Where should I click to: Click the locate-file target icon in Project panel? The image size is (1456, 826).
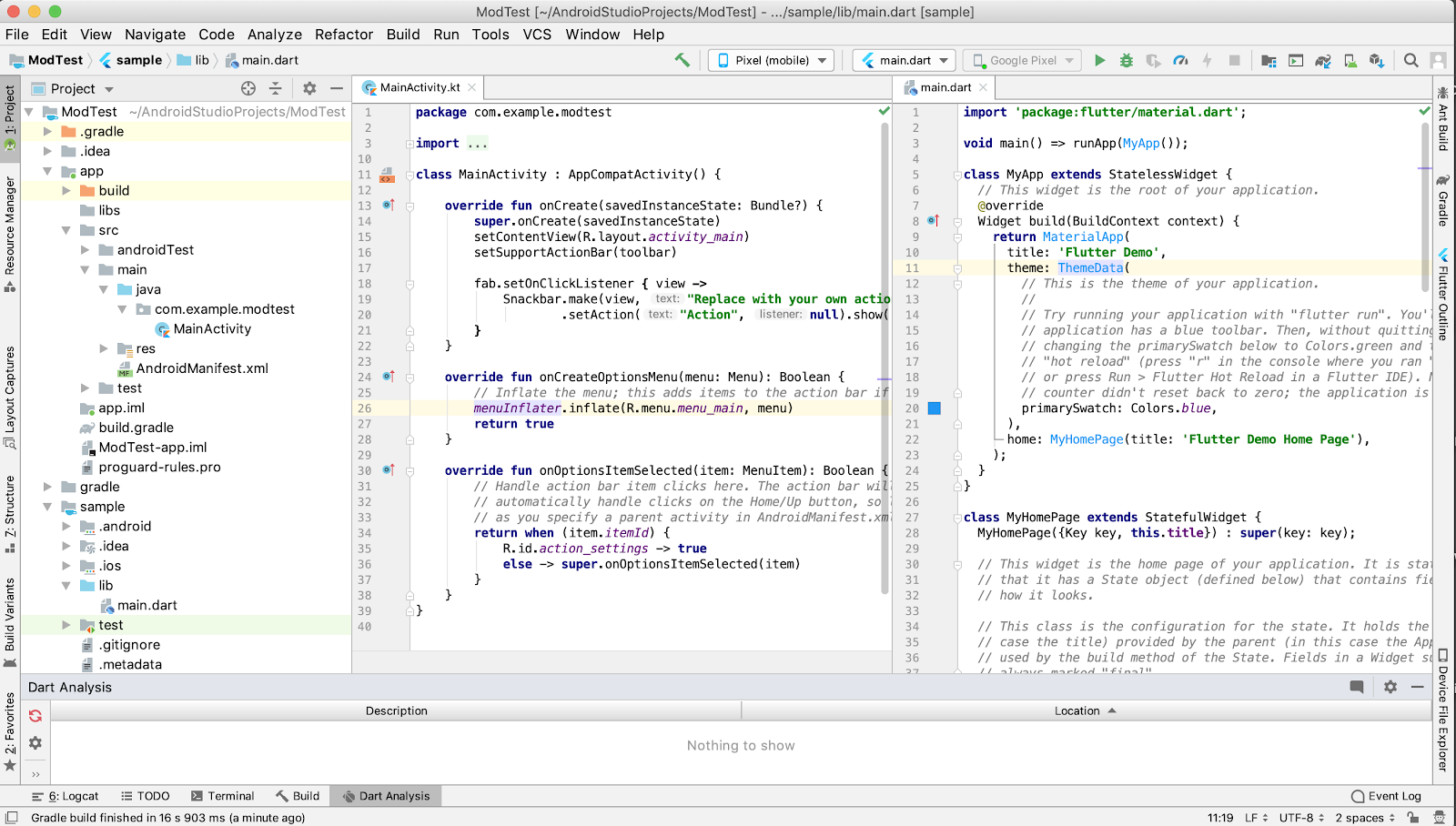[x=248, y=88]
